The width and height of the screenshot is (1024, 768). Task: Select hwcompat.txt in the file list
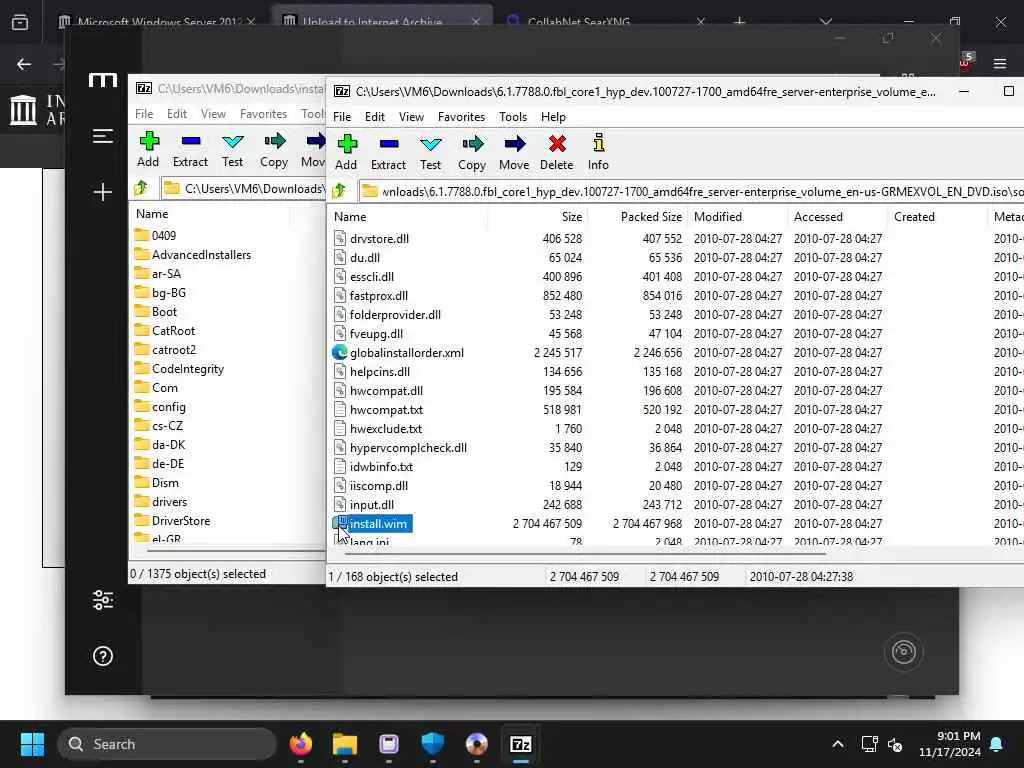(x=386, y=409)
